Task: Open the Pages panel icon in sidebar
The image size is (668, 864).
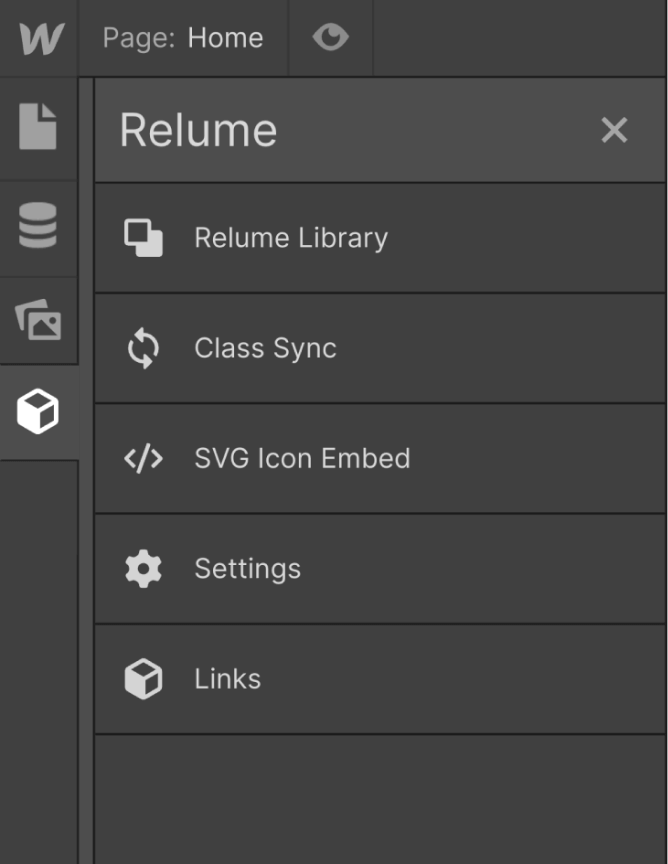Action: tap(38, 128)
